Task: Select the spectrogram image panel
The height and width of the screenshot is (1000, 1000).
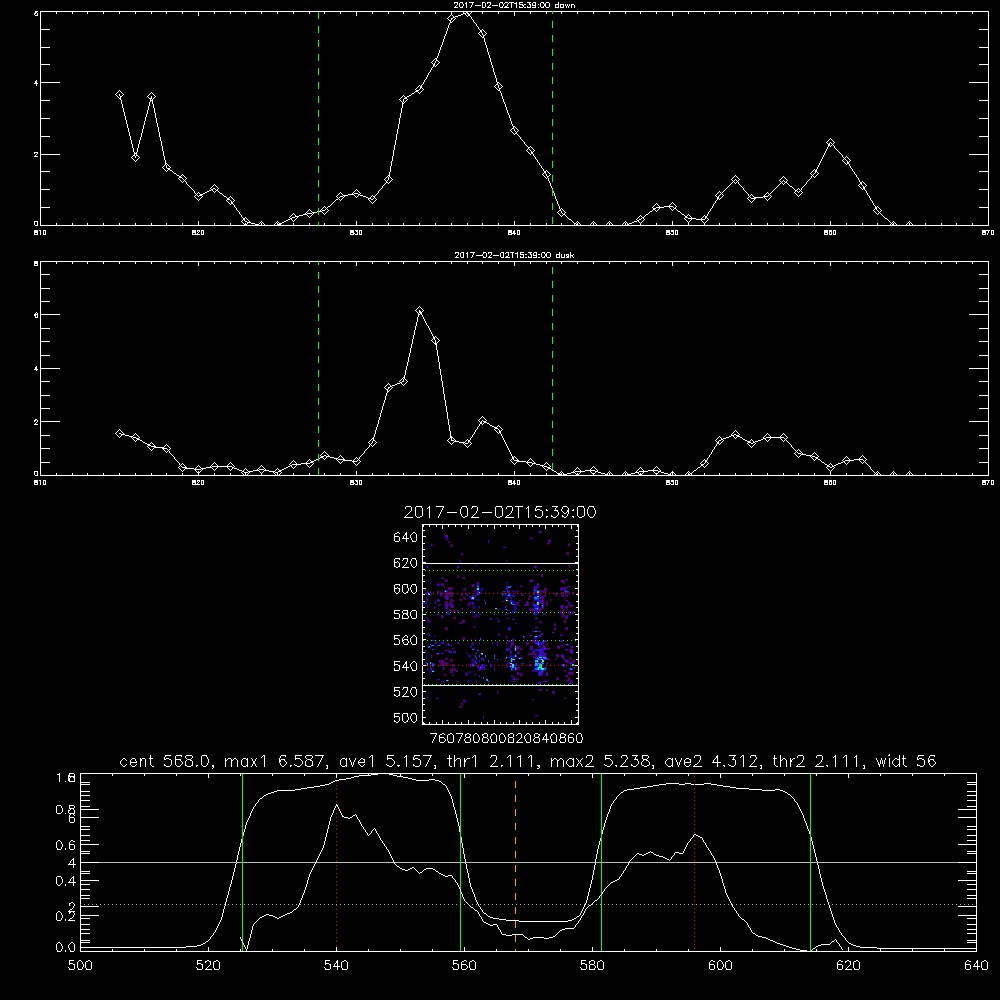Action: tap(500, 624)
